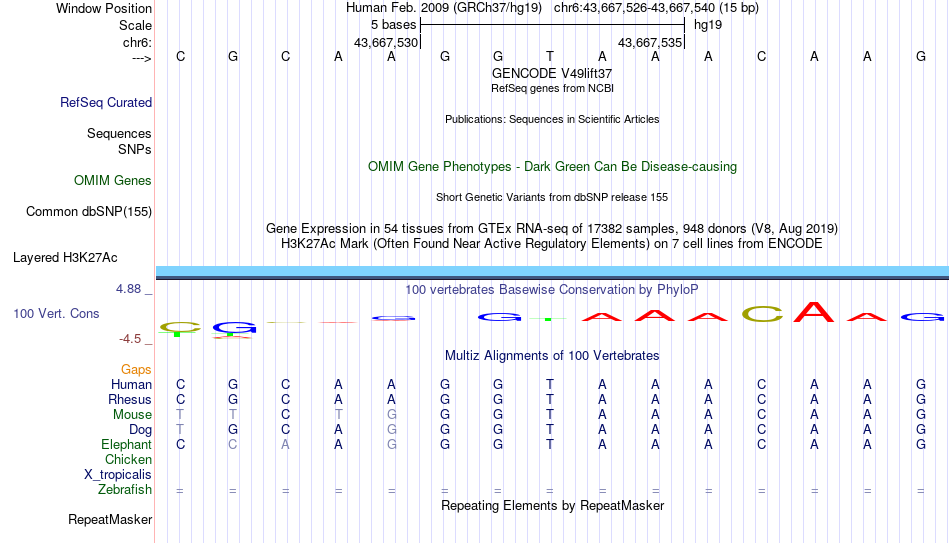Click the chr6: ruler label
This screenshot has width=950, height=543.
tap(138, 42)
